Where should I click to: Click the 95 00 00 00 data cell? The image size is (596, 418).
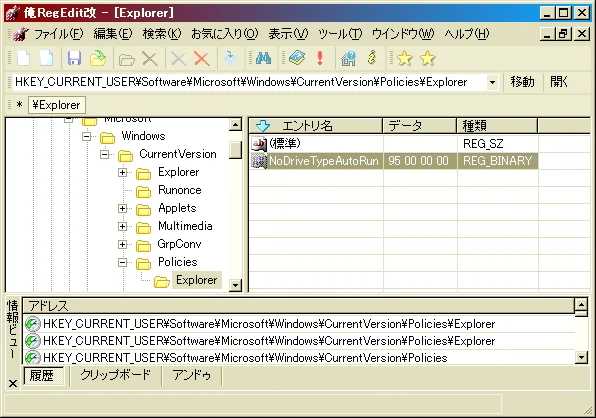pyautogui.click(x=420, y=161)
